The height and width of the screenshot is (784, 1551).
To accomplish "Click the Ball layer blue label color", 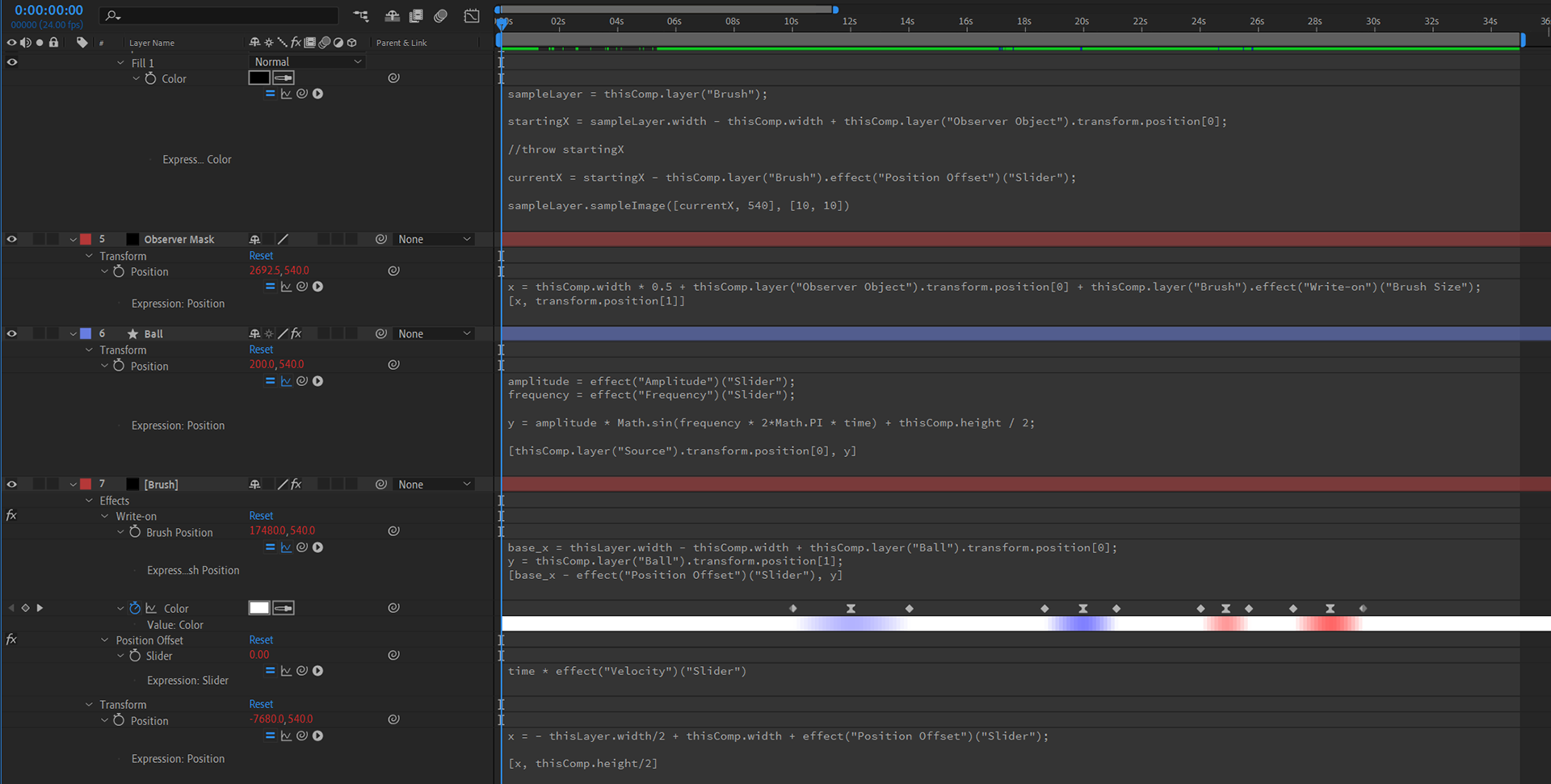I will click(x=86, y=333).
